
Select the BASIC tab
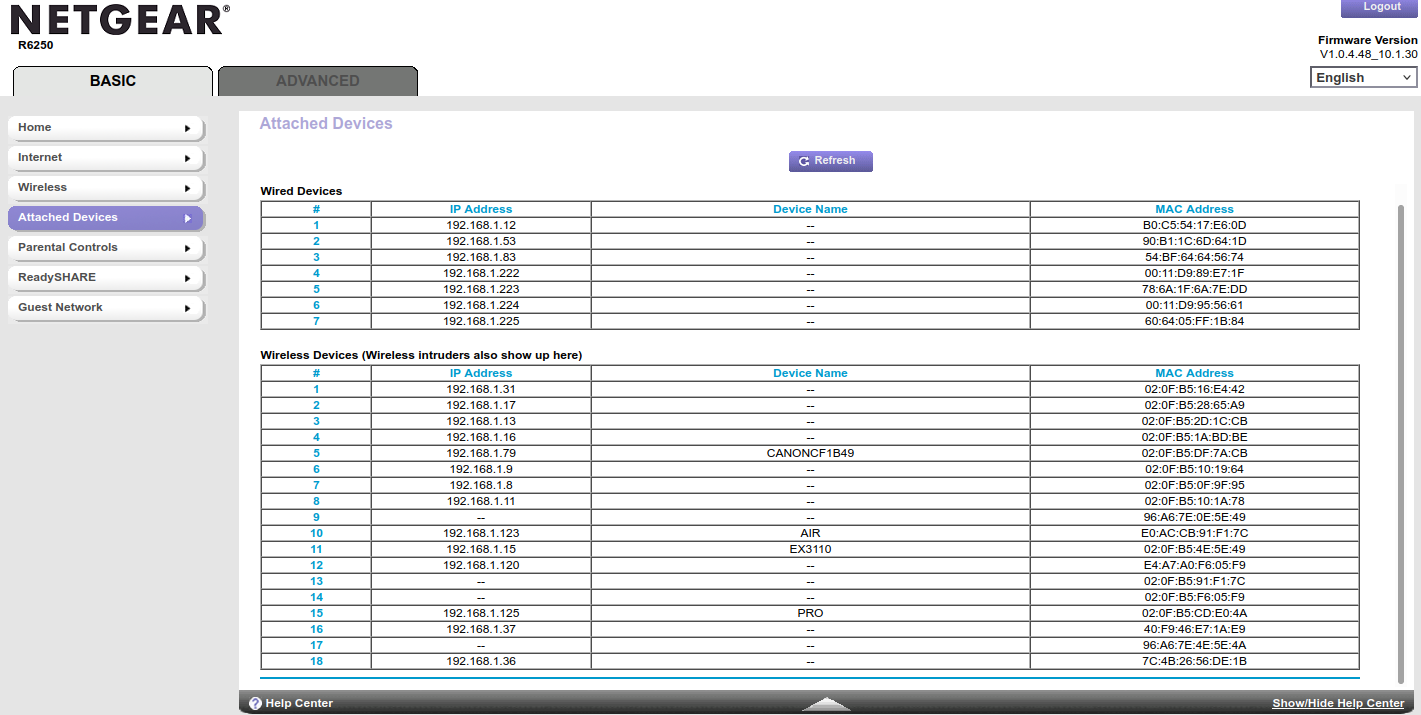pyautogui.click(x=113, y=81)
